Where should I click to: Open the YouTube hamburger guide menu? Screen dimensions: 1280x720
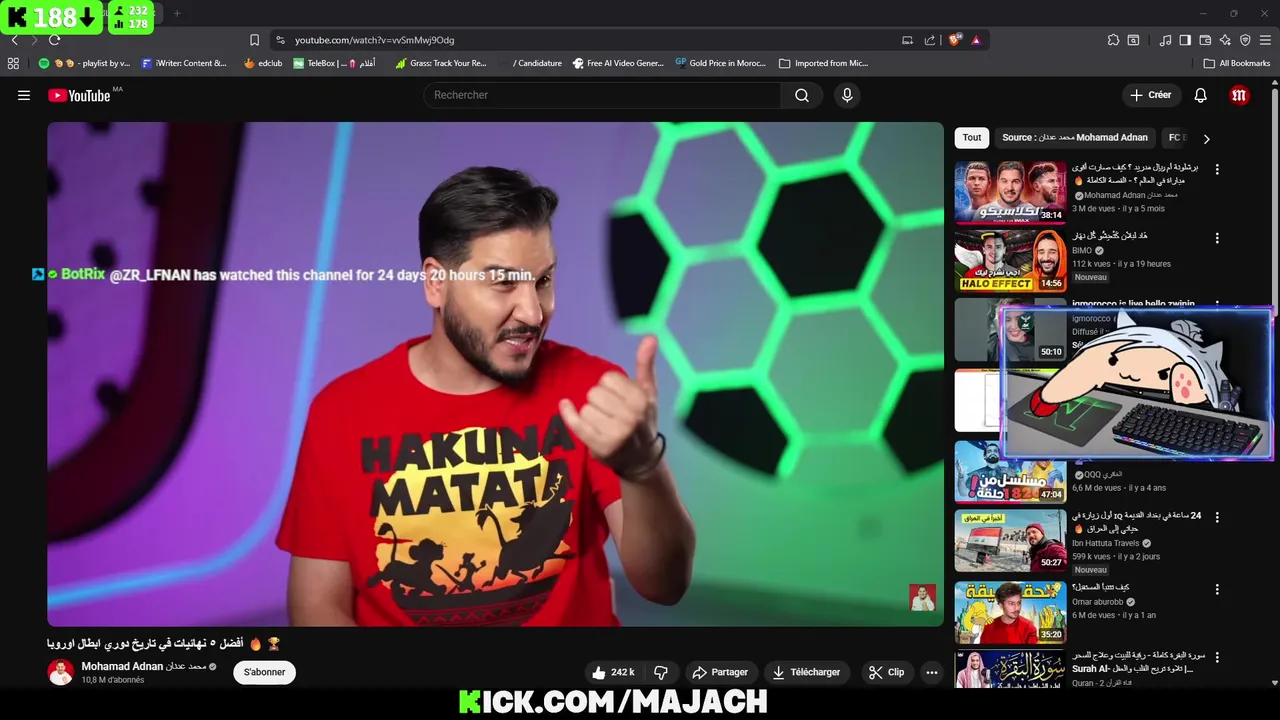coord(24,95)
